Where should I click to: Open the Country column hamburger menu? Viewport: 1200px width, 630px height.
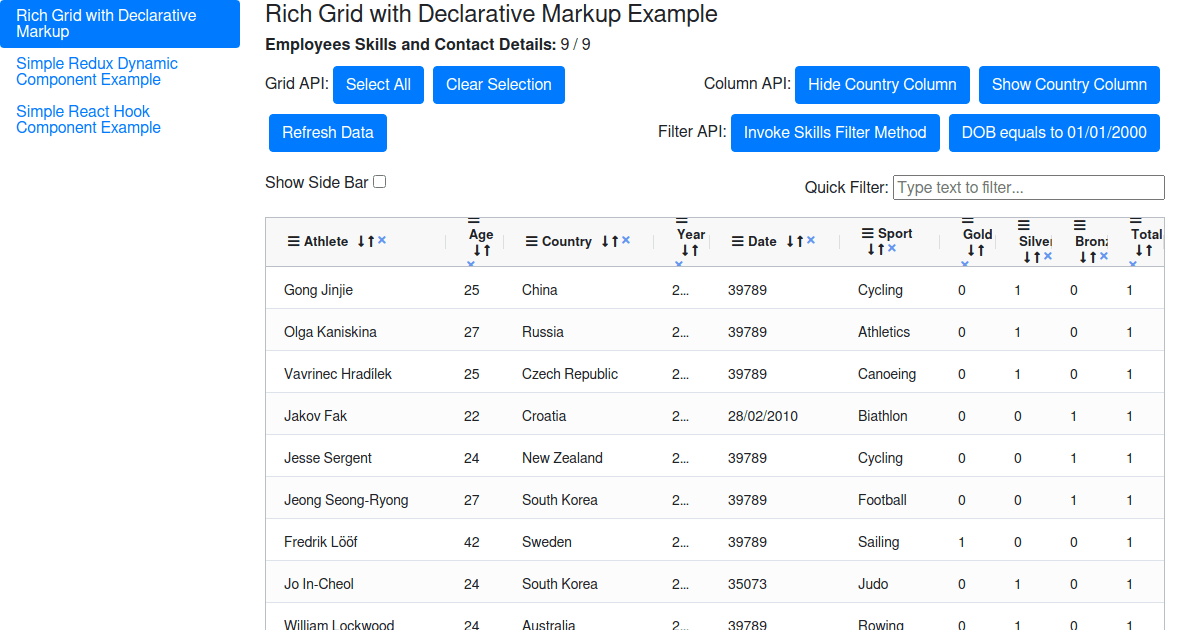coord(531,241)
